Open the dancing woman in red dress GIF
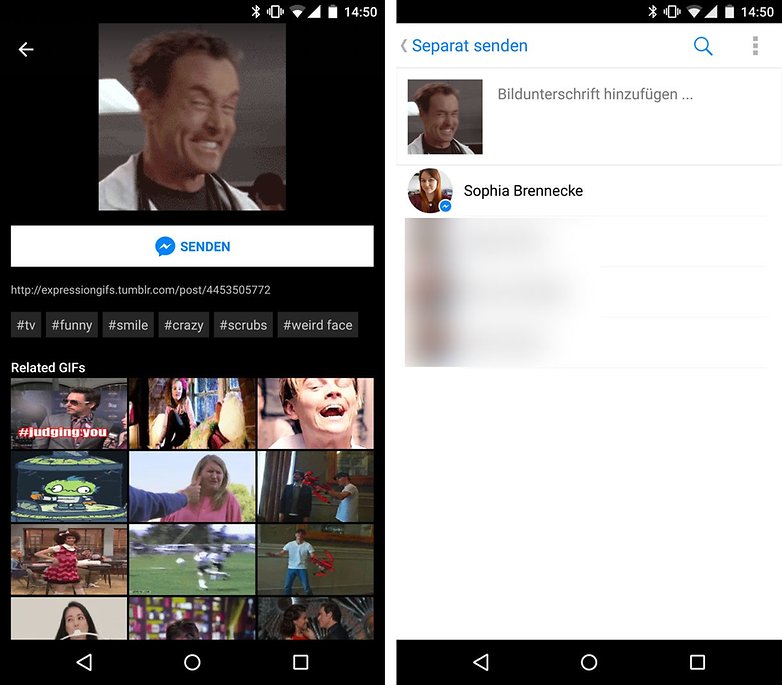Viewport: 782px width, 685px height. (x=69, y=559)
